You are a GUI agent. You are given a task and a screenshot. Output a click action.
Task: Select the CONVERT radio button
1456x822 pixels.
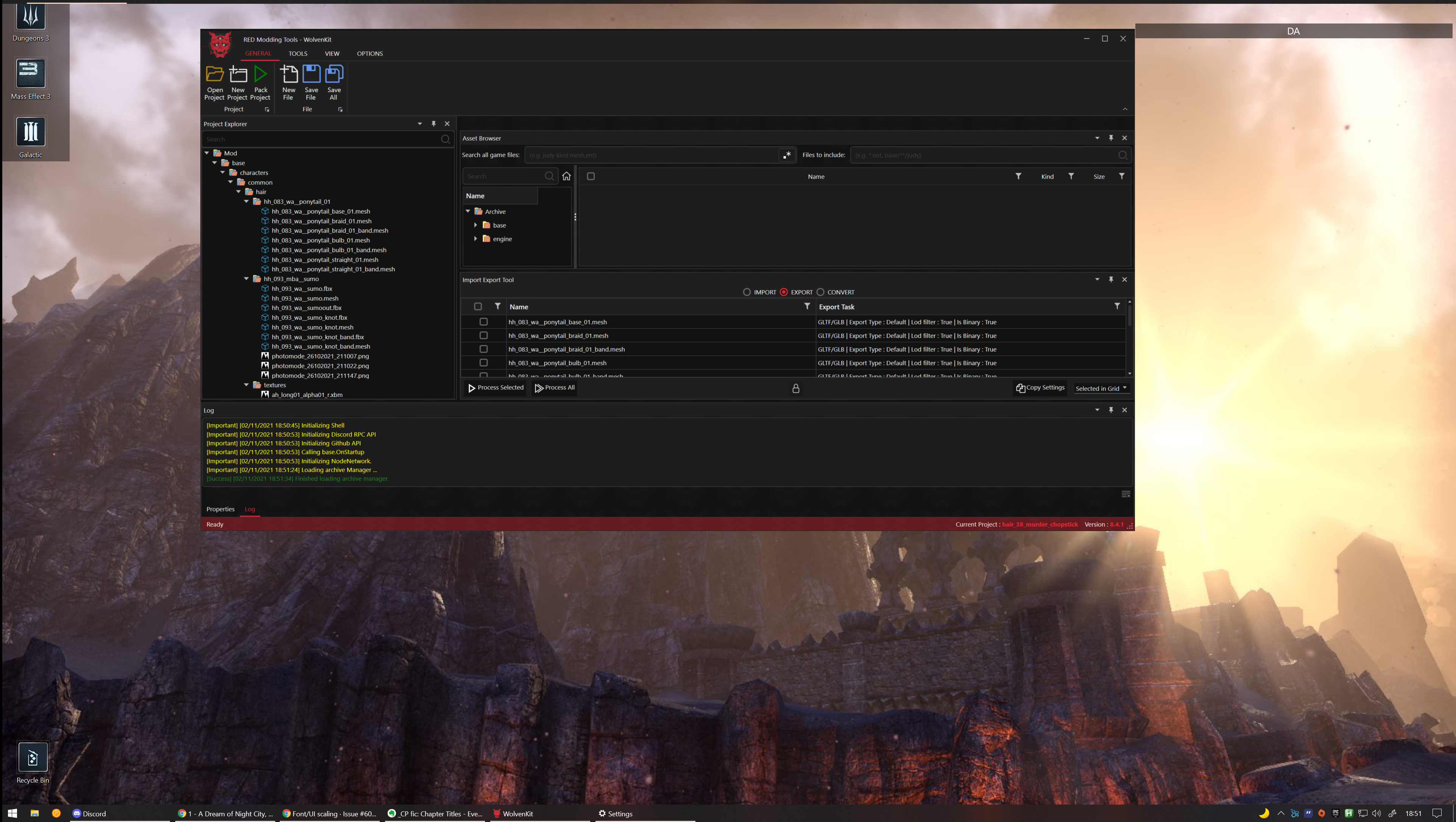click(820, 292)
